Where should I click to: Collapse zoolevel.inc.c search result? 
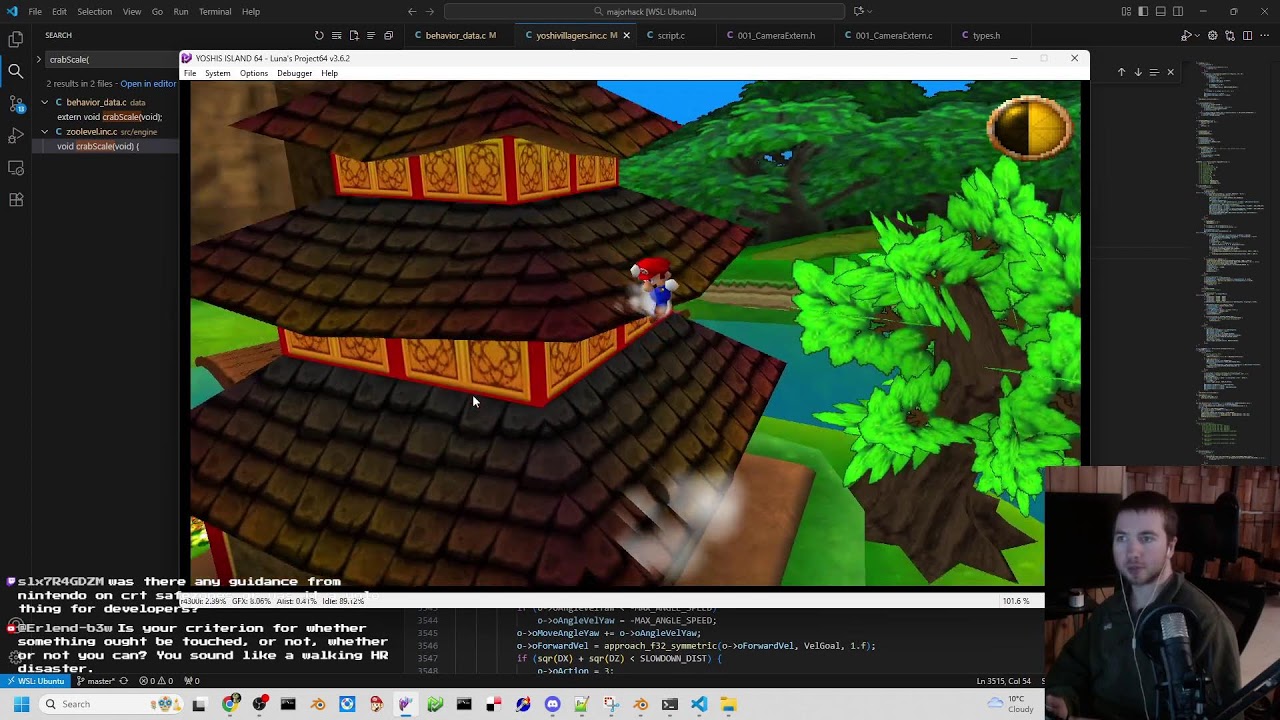pyautogui.click(x=44, y=131)
